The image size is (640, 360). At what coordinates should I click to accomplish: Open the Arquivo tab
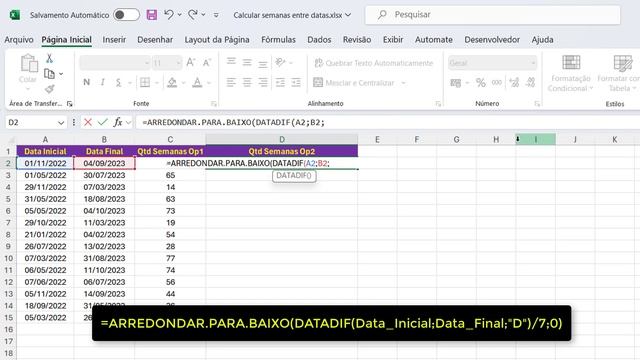coord(19,40)
